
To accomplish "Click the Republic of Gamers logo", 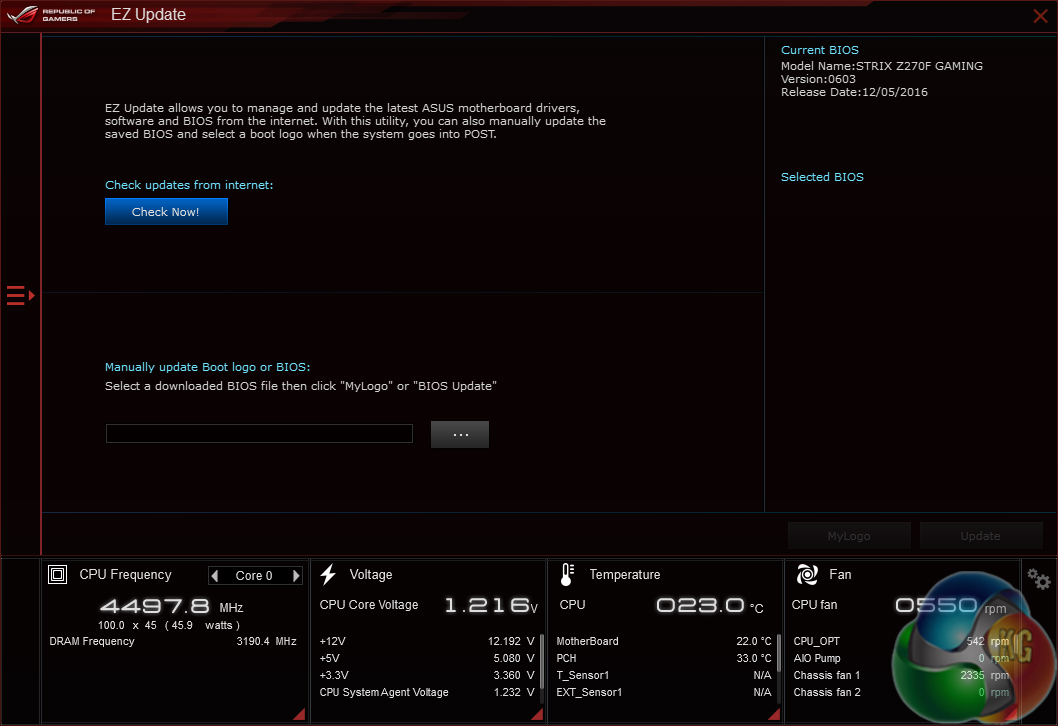I will pyautogui.click(x=51, y=15).
